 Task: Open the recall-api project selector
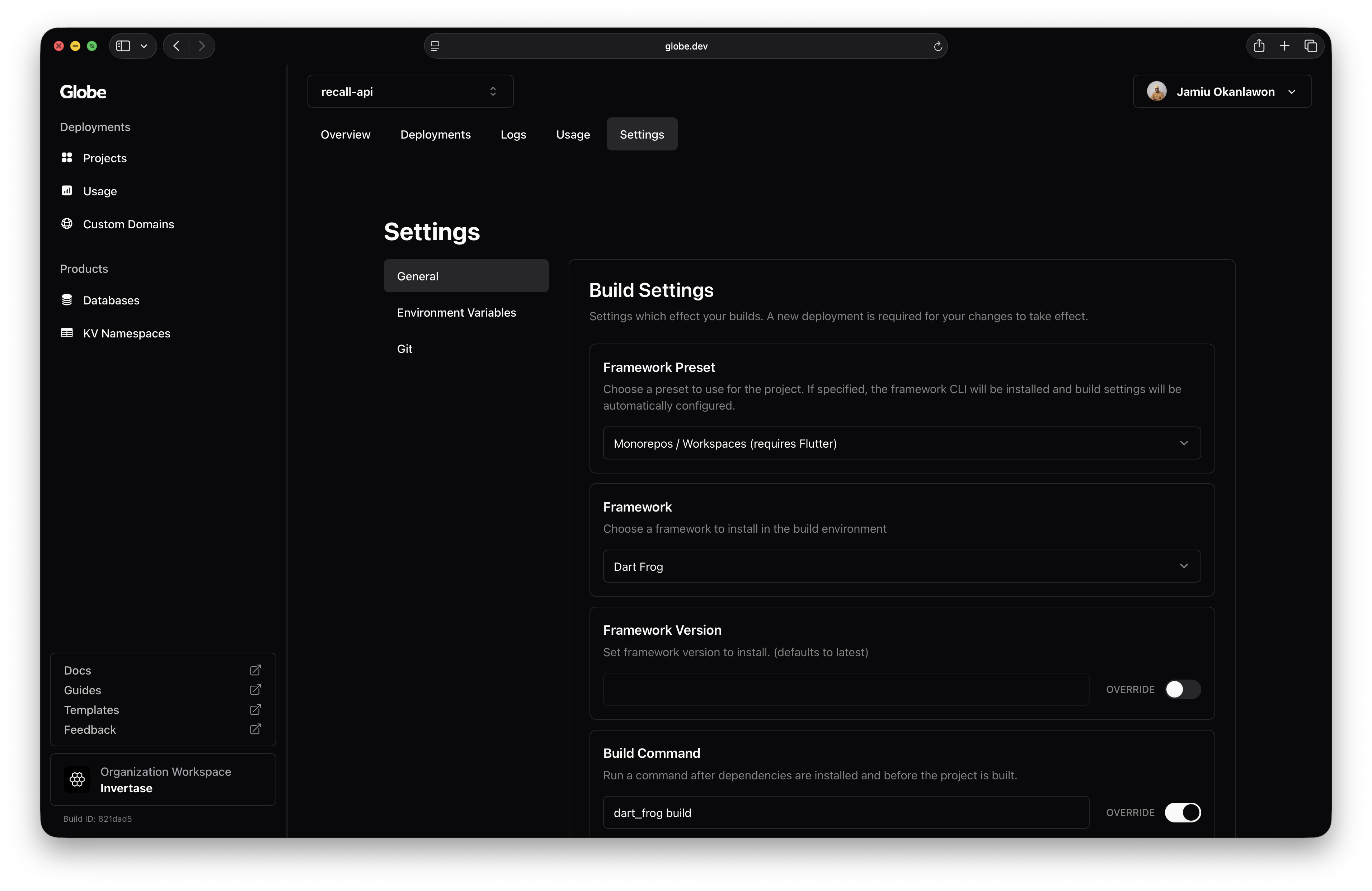pos(410,92)
